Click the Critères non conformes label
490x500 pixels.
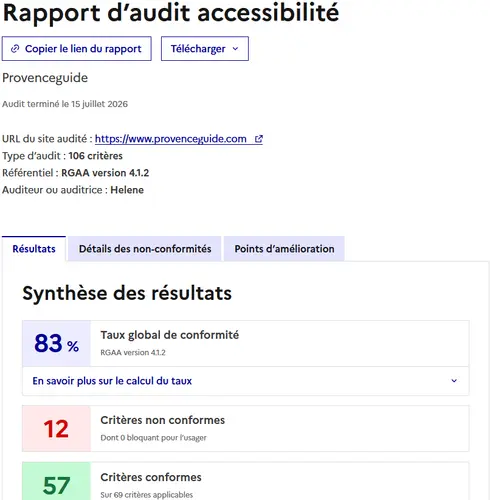(163, 420)
